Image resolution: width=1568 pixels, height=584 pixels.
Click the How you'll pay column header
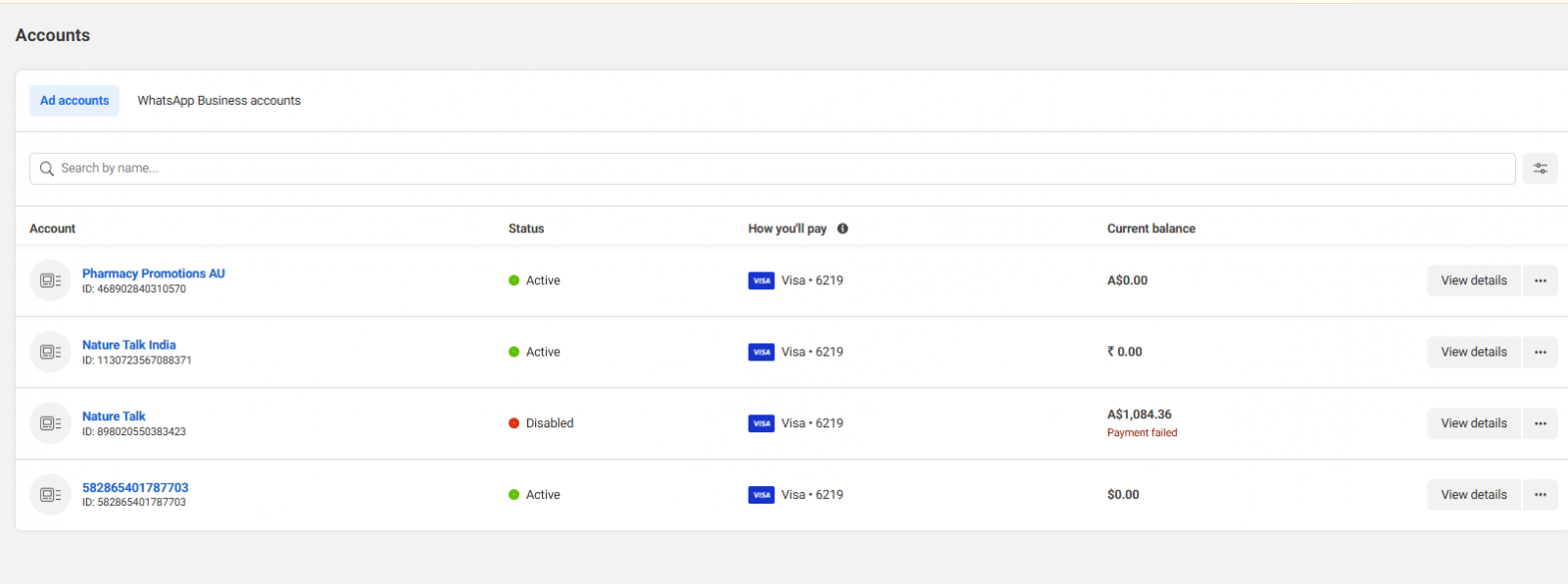pos(787,228)
